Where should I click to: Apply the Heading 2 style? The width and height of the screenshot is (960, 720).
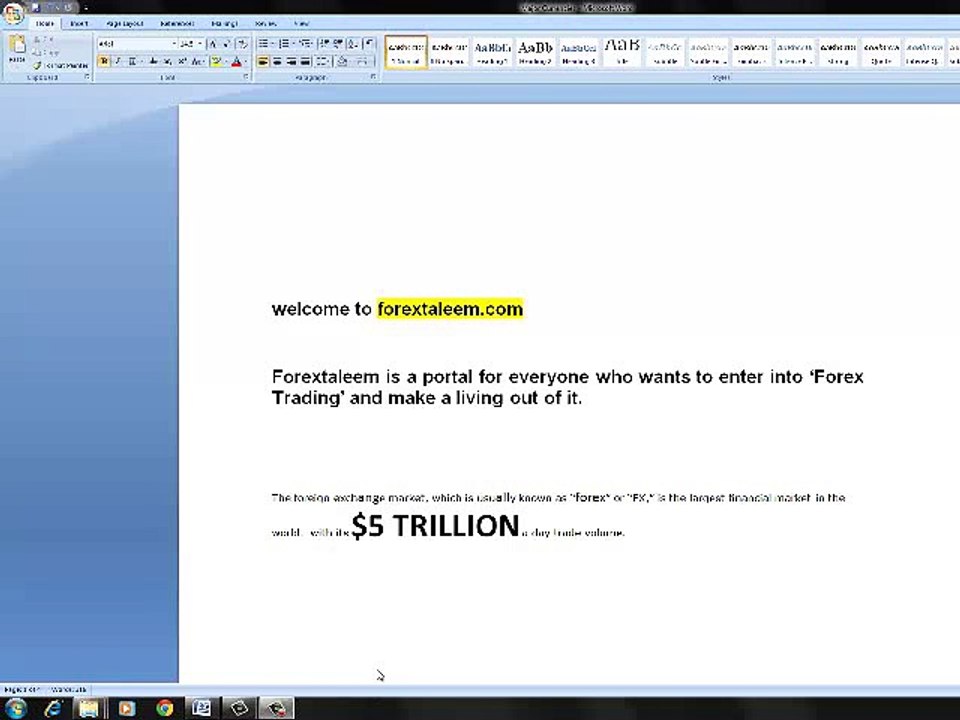(x=536, y=52)
